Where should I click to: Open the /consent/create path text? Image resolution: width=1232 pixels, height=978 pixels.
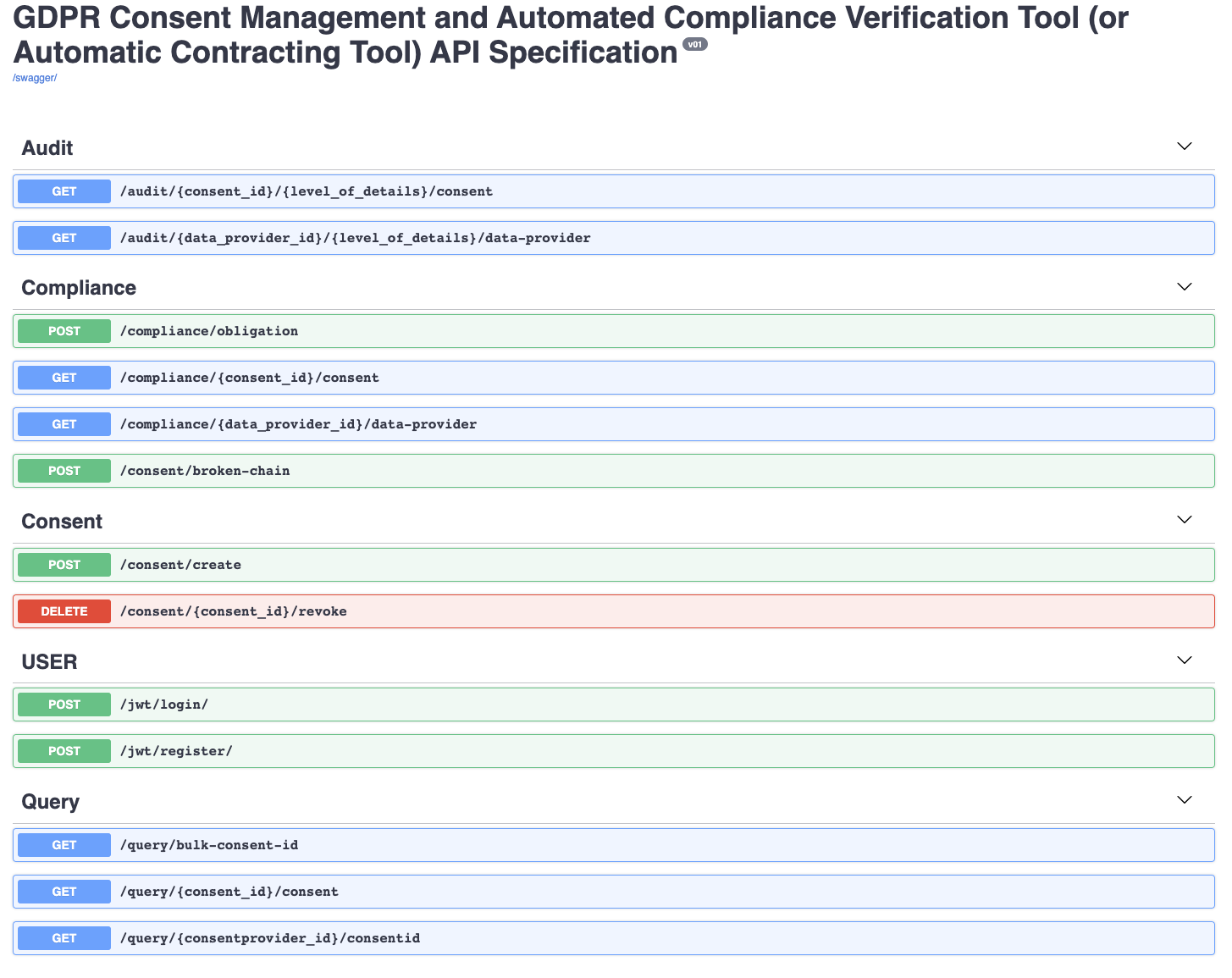180,565
